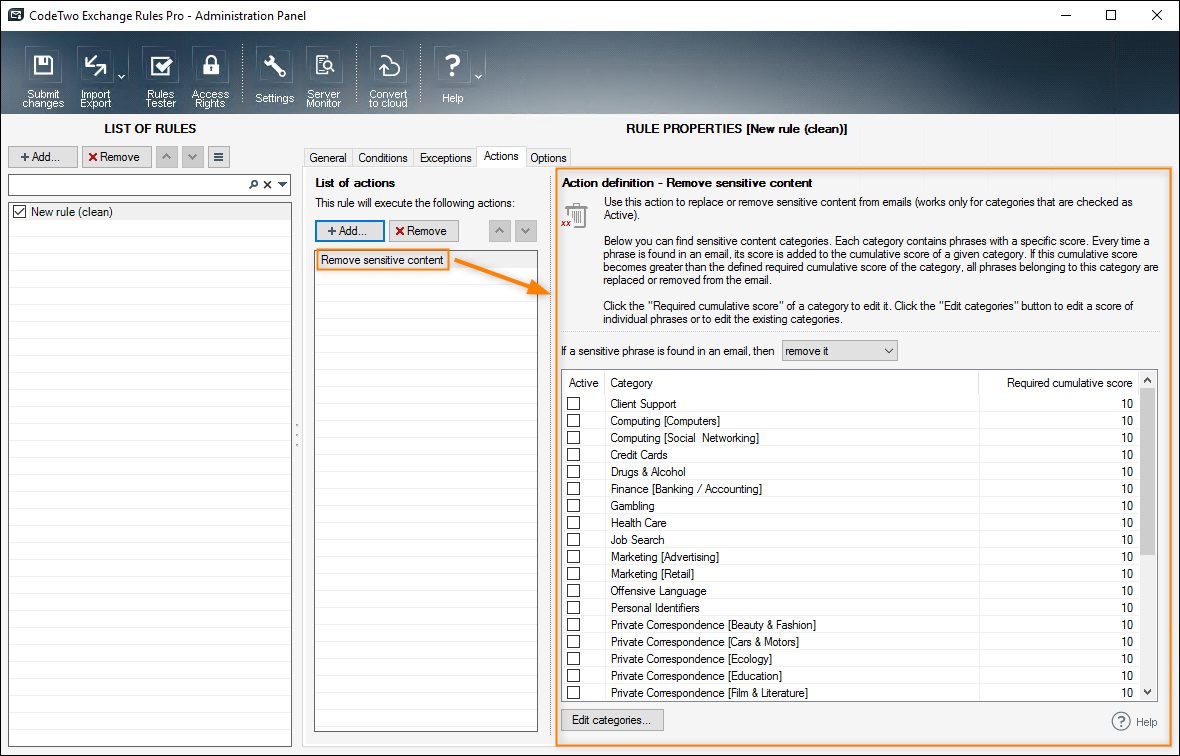Check the Gambling category box
The width and height of the screenshot is (1180, 756).
[x=573, y=506]
